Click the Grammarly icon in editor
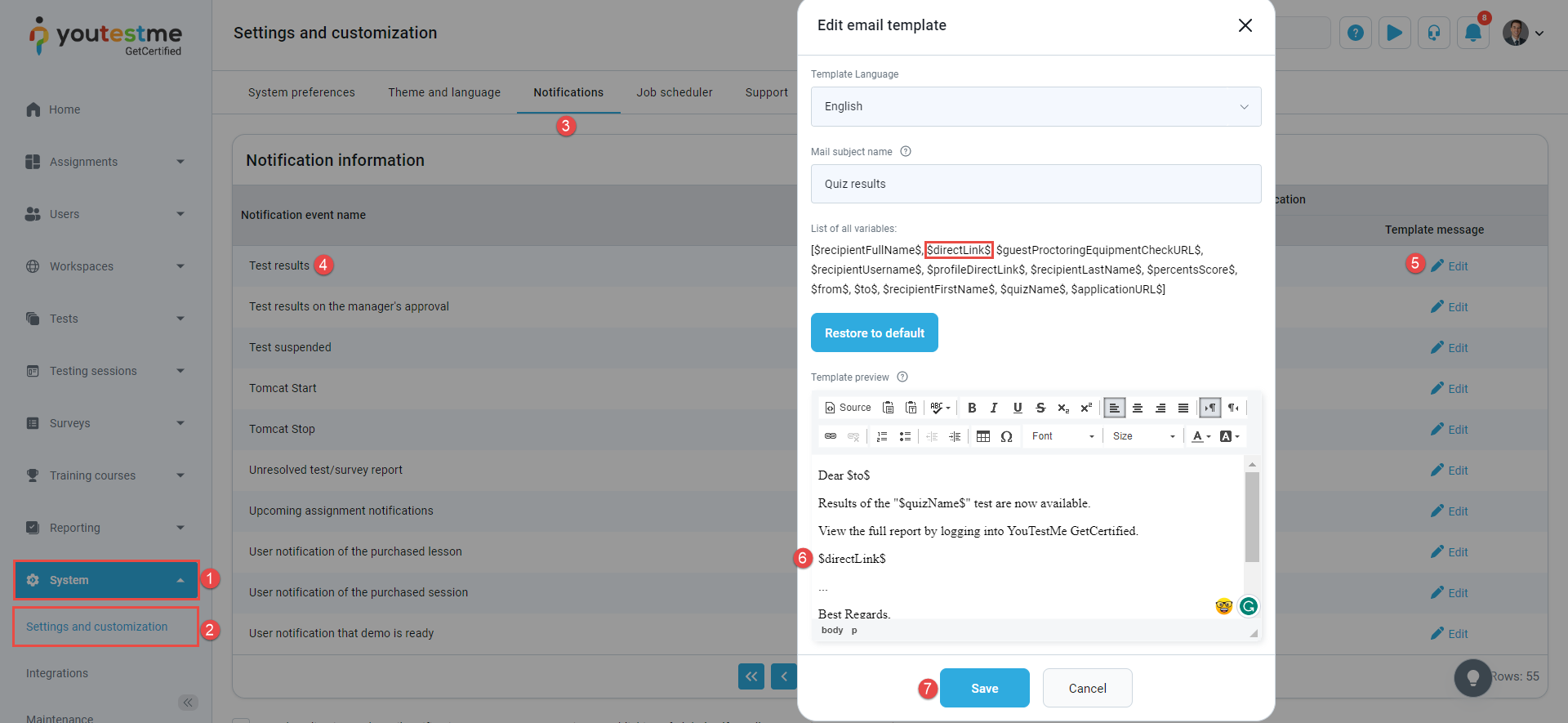Viewport: 1568px width, 723px height. (x=1248, y=606)
